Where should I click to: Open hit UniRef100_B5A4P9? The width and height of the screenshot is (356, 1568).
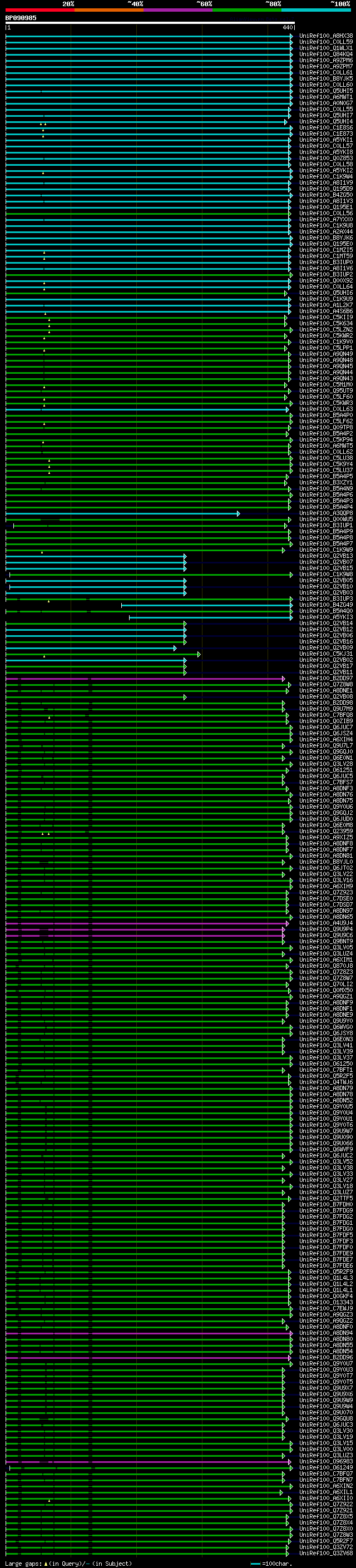(326, 531)
